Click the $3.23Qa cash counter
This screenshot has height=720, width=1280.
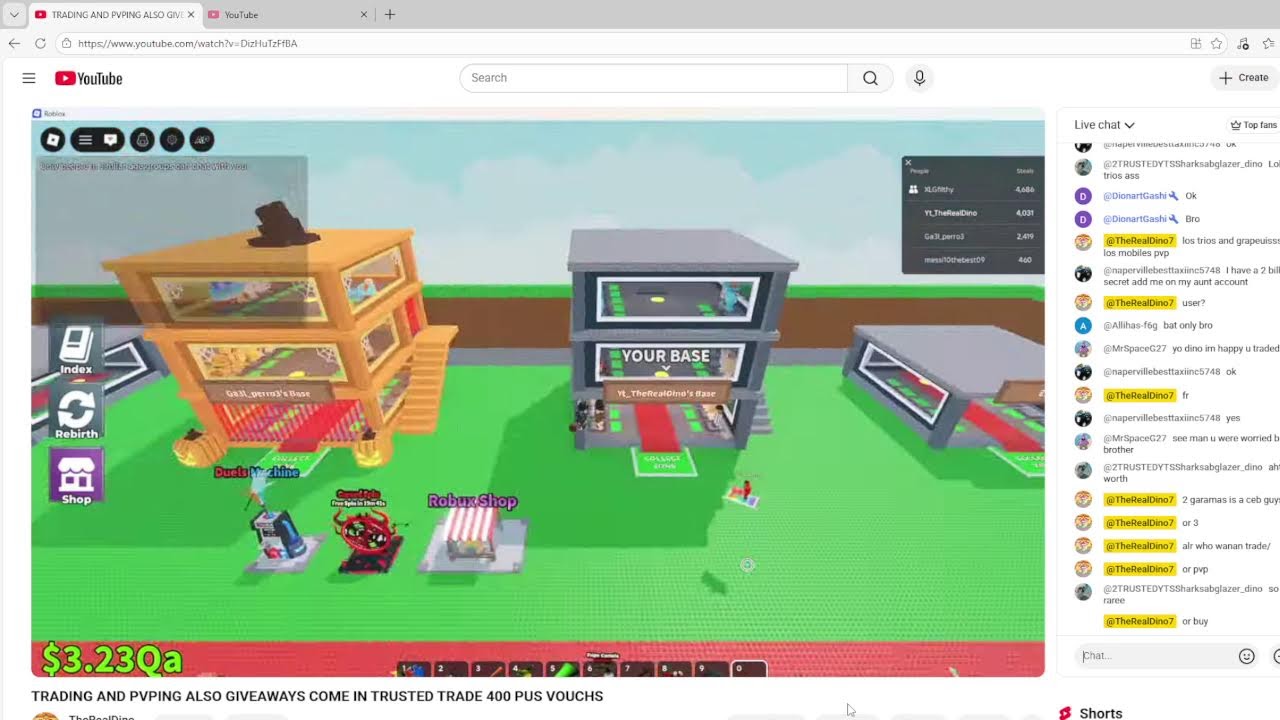(112, 660)
